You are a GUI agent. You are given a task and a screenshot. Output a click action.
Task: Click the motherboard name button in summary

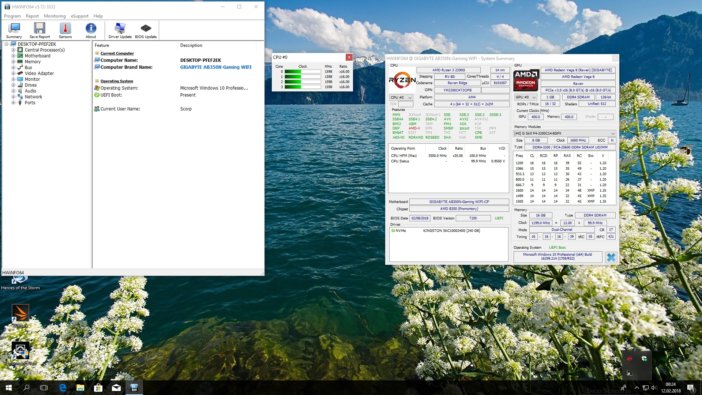[x=459, y=202]
